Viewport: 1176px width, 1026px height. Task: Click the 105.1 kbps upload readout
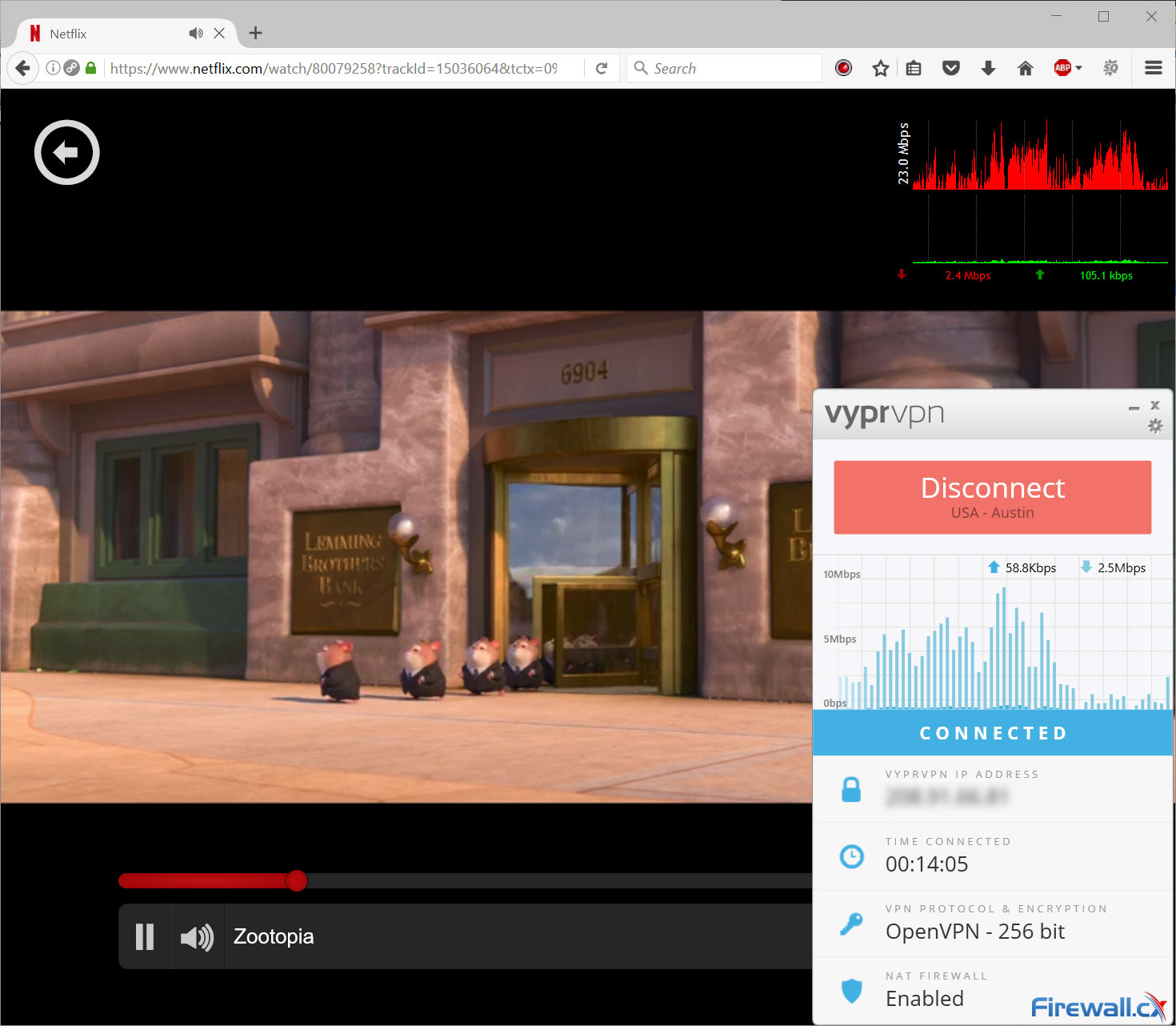1106,275
